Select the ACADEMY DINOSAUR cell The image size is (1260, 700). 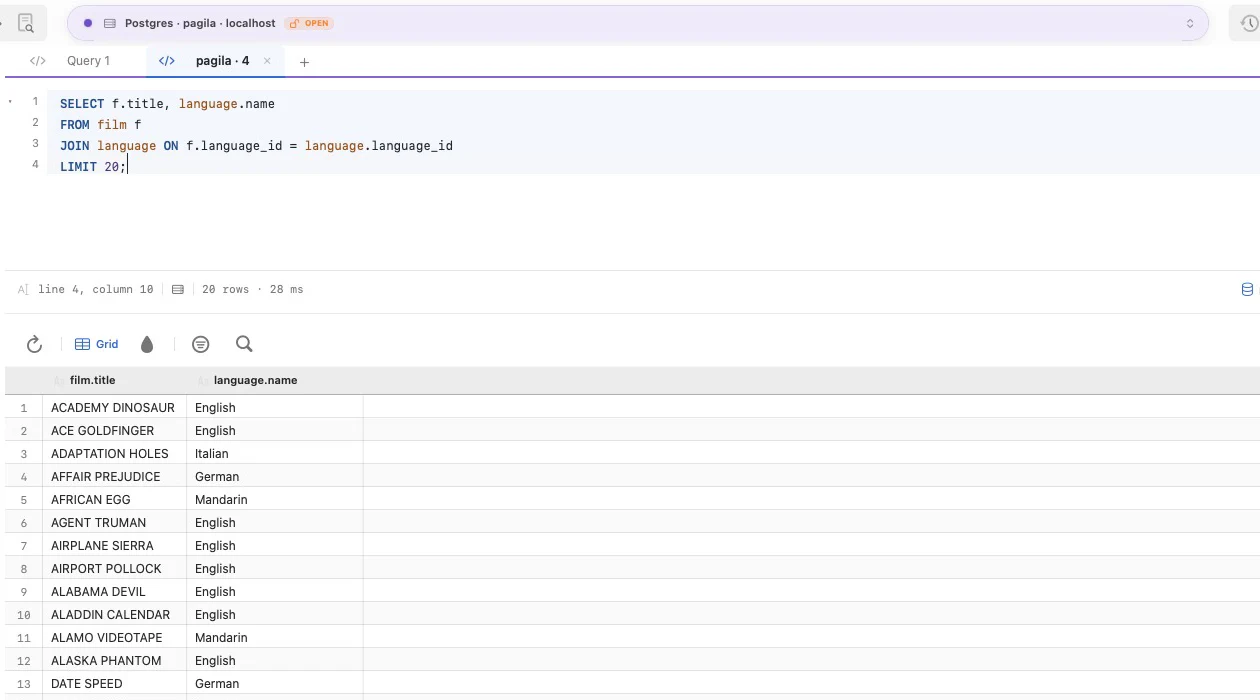[113, 408]
